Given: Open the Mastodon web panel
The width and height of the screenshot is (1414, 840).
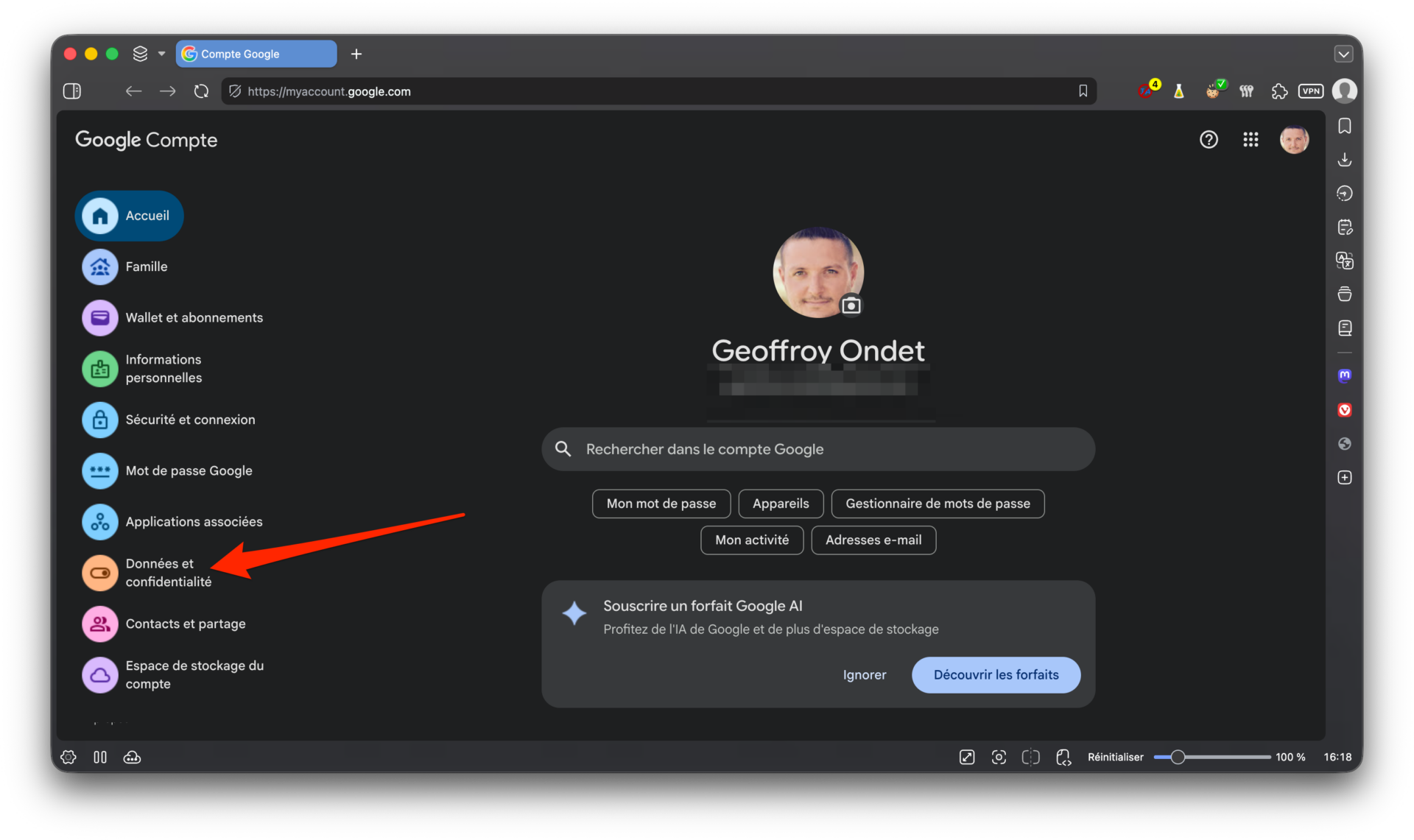Looking at the screenshot, I should click(x=1345, y=375).
